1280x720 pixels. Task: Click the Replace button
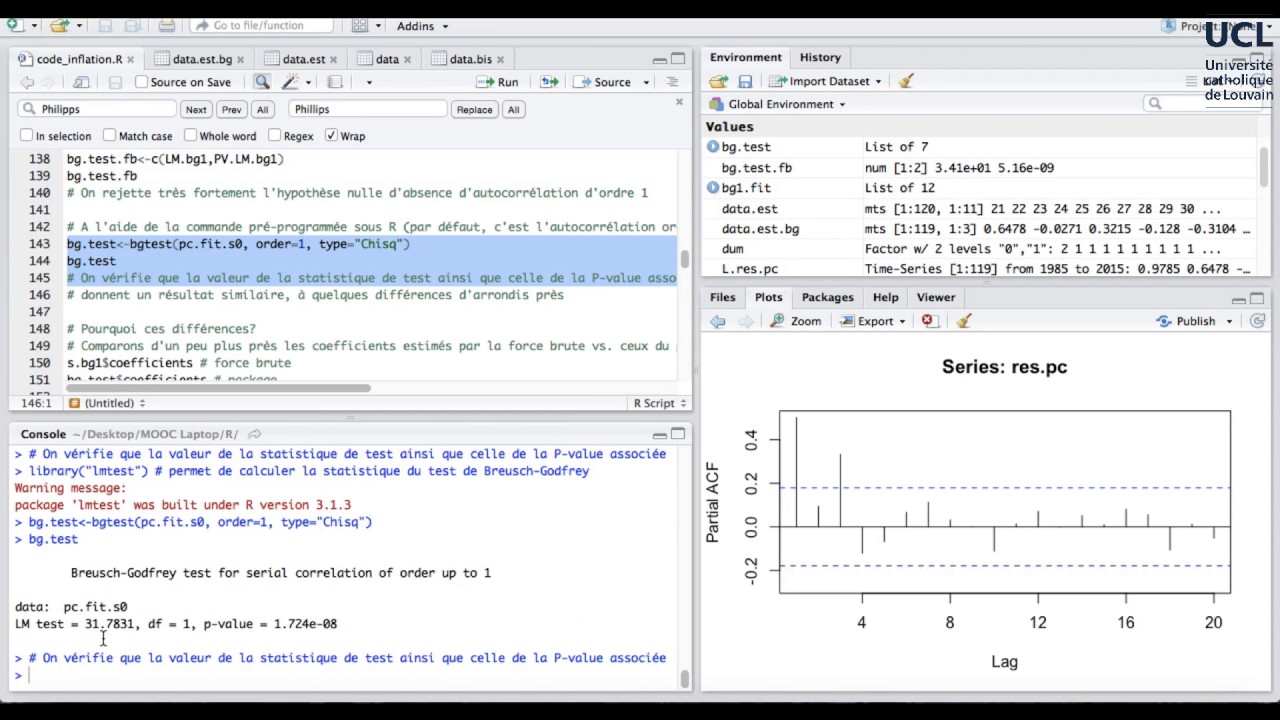pos(474,109)
